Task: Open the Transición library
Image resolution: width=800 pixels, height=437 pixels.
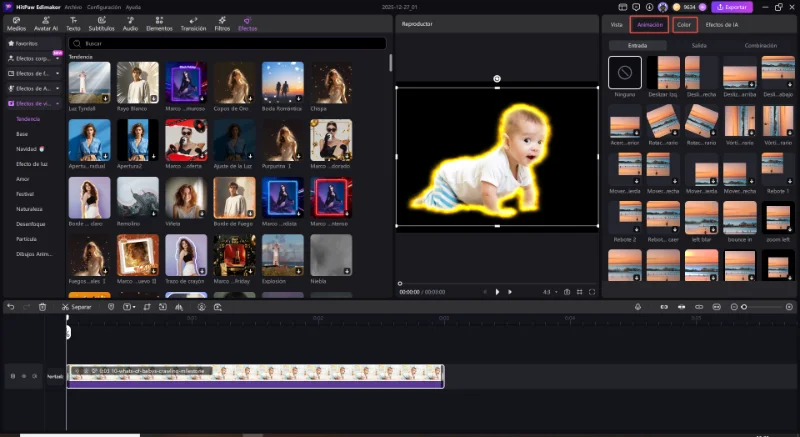Action: click(x=193, y=24)
